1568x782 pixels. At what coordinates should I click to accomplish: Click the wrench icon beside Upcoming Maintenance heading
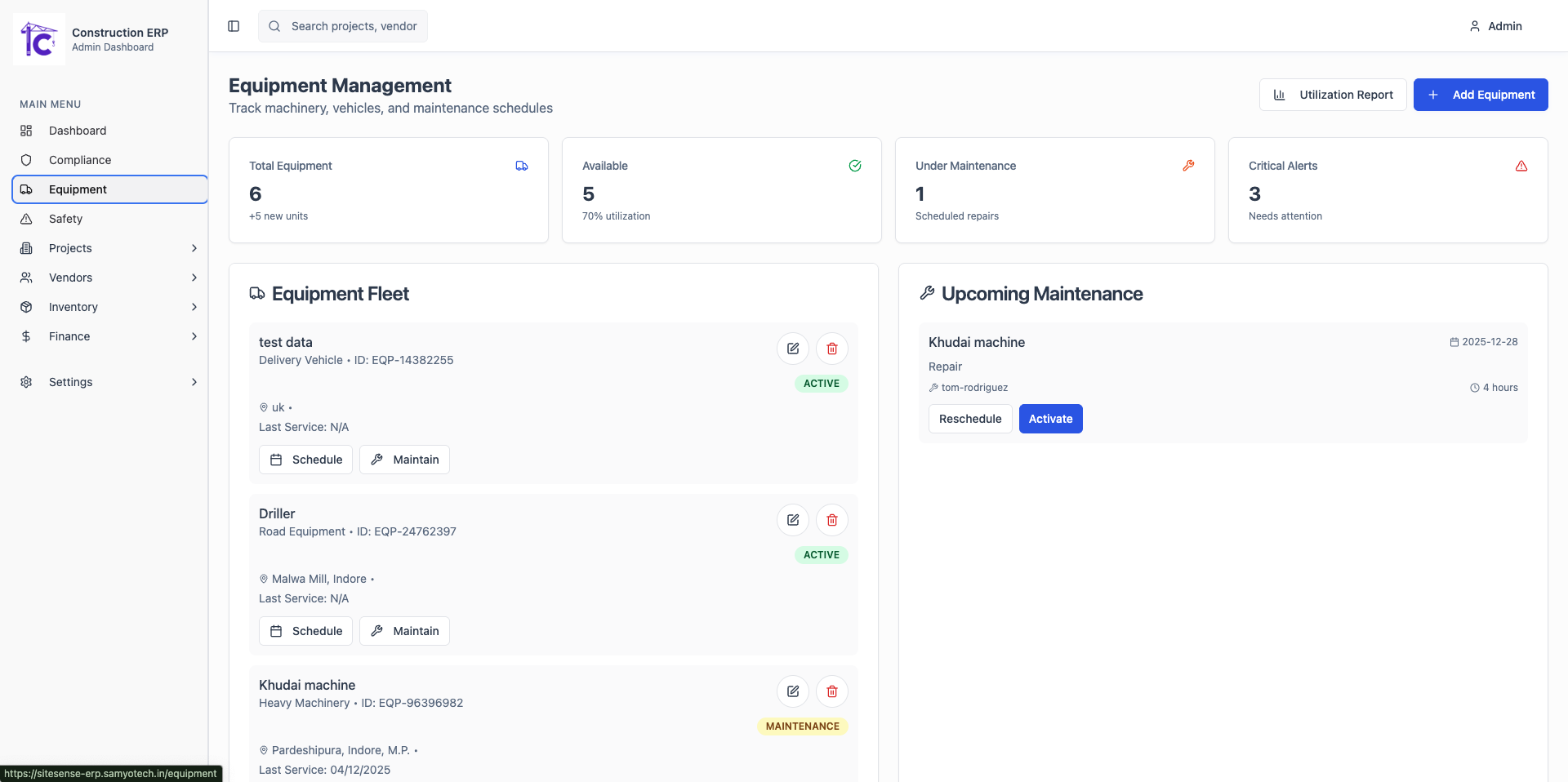coord(927,293)
